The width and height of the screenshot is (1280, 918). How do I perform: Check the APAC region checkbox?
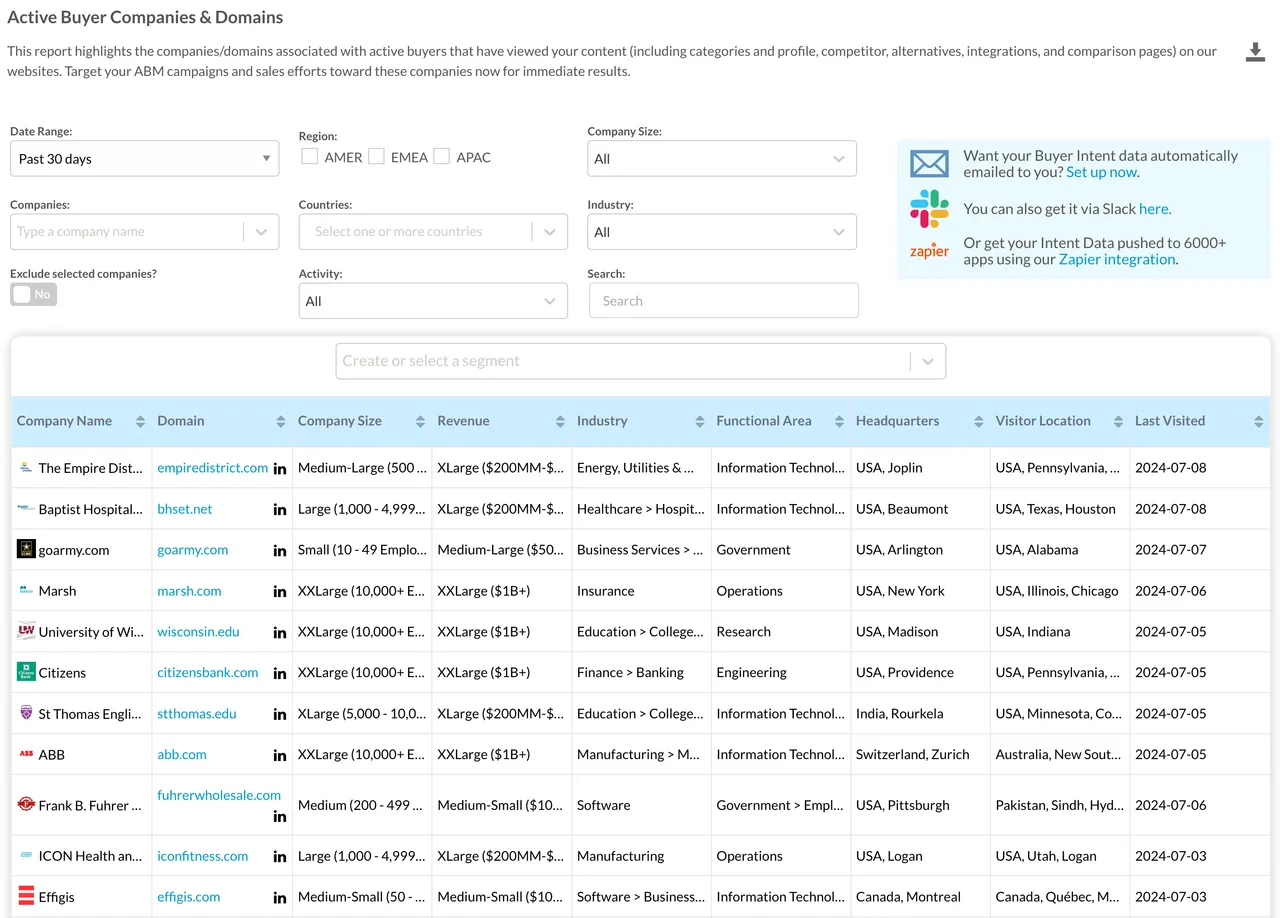(441, 156)
